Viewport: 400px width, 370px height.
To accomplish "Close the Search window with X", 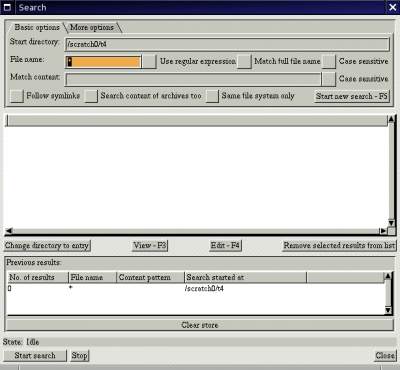I will [x=393, y=7].
